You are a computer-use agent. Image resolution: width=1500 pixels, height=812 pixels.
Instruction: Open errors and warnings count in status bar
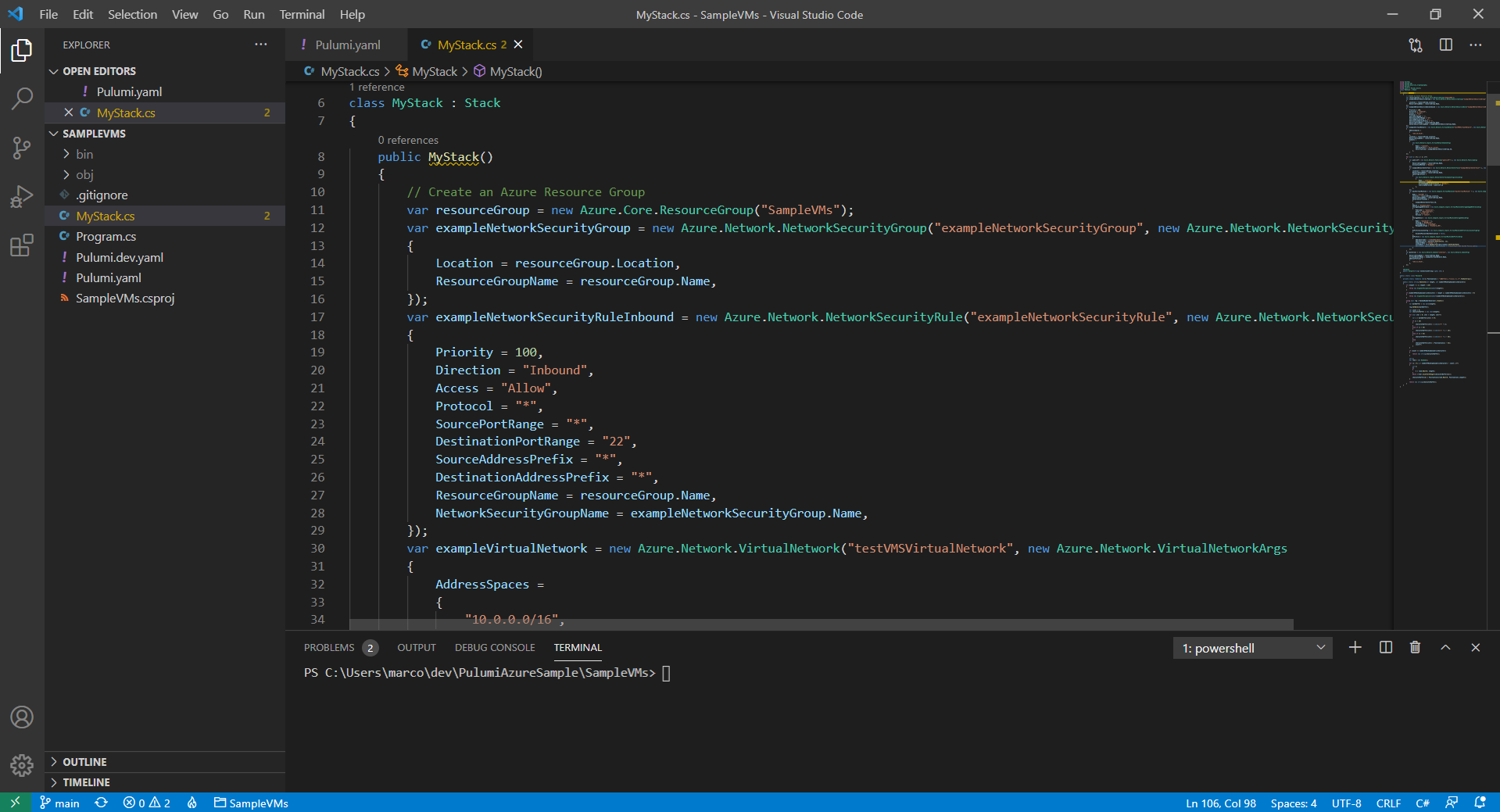click(x=146, y=803)
